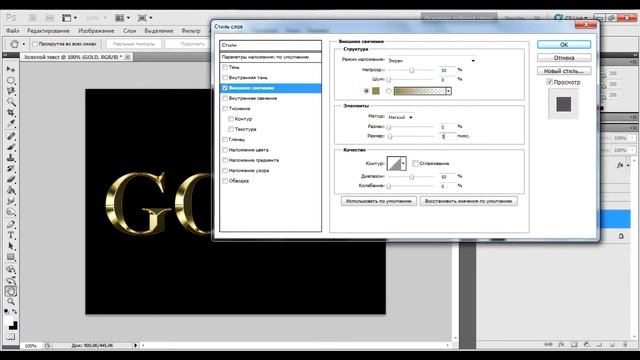The width and height of the screenshot is (640, 360).
Task: Click OK in the layer style dialog
Action: 564,44
